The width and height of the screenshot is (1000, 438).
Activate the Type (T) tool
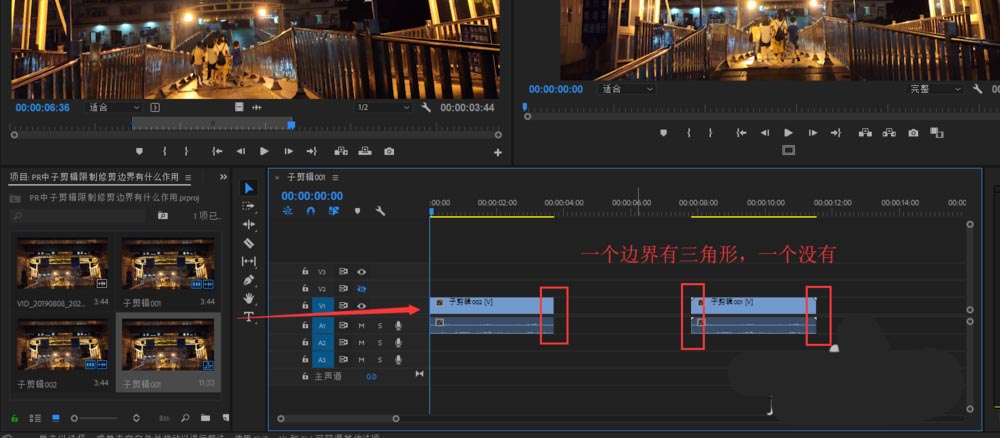pos(249,317)
